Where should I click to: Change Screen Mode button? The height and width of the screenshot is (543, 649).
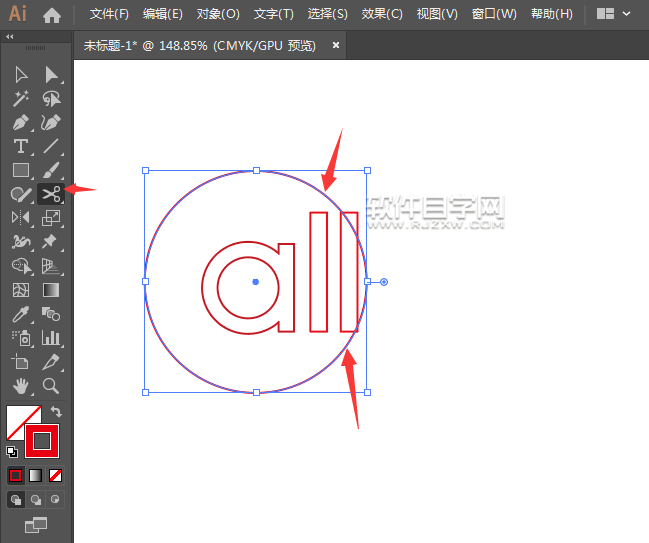36,525
